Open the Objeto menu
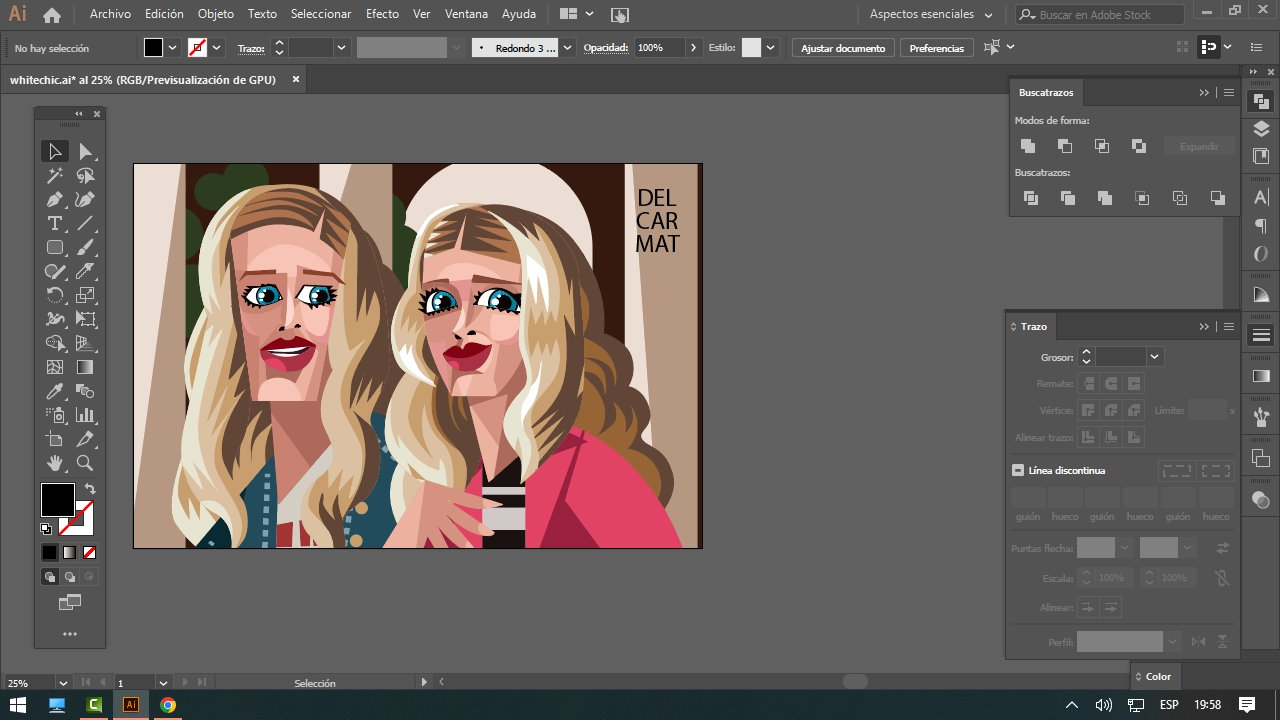 point(216,14)
